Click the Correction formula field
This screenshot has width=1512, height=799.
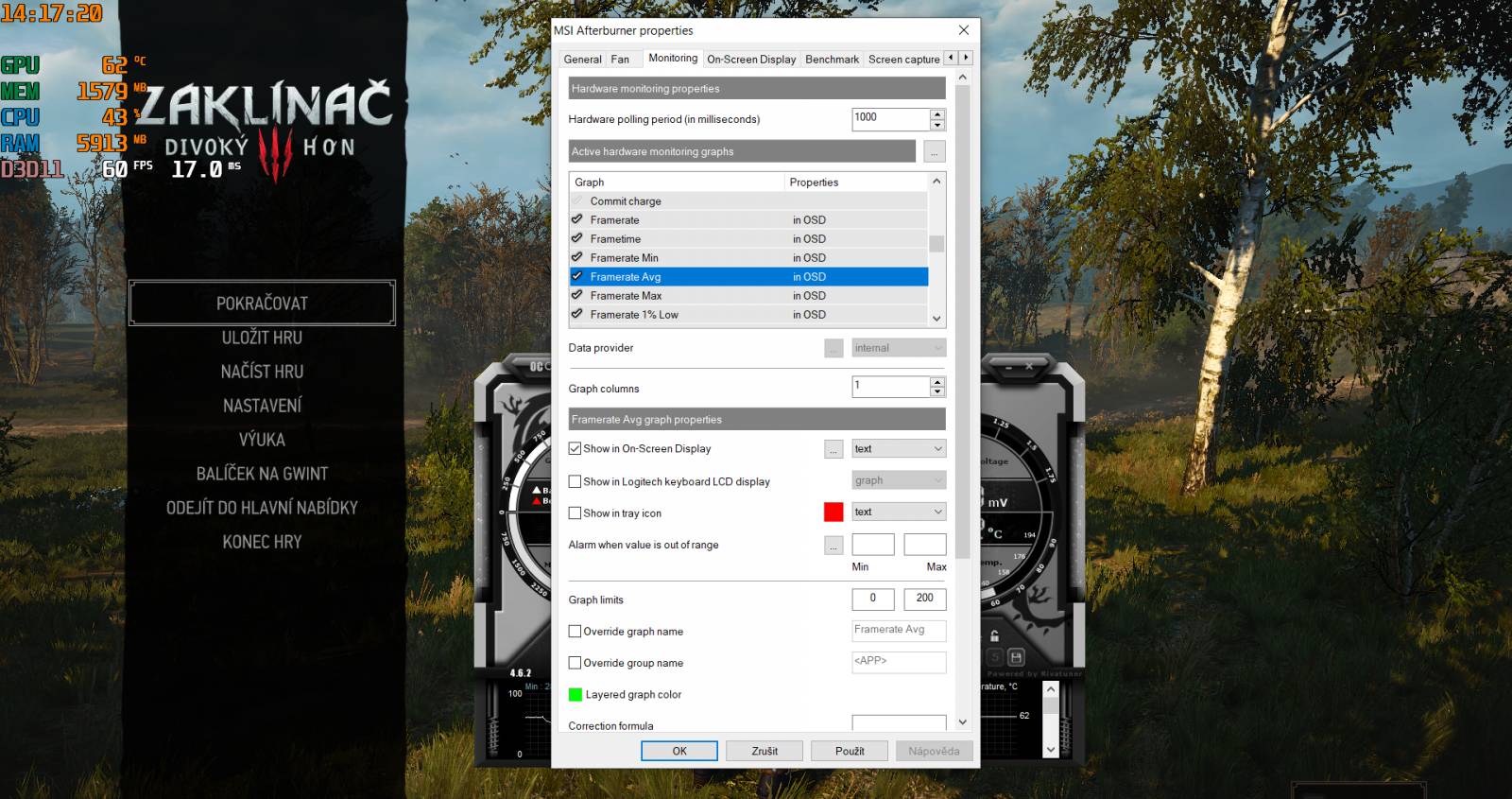[x=899, y=723]
